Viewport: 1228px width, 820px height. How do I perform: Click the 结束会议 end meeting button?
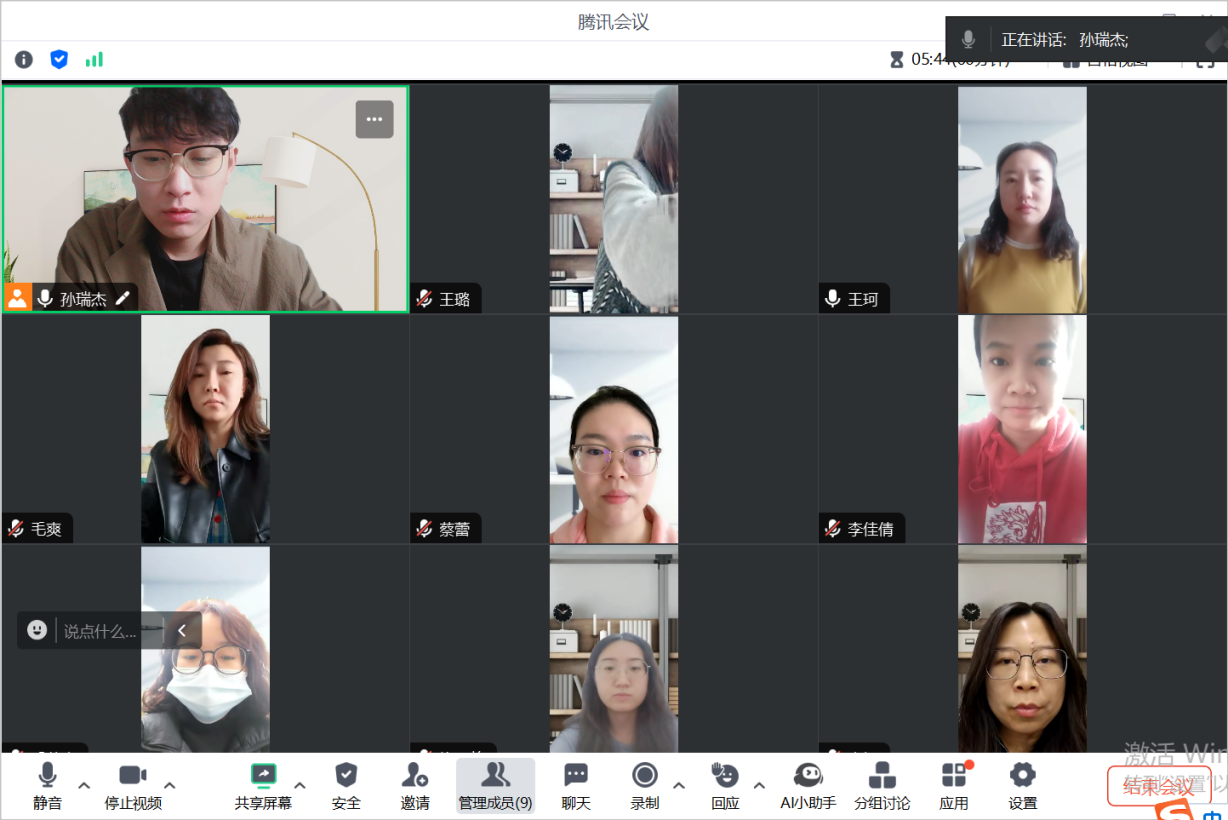[x=1158, y=786]
